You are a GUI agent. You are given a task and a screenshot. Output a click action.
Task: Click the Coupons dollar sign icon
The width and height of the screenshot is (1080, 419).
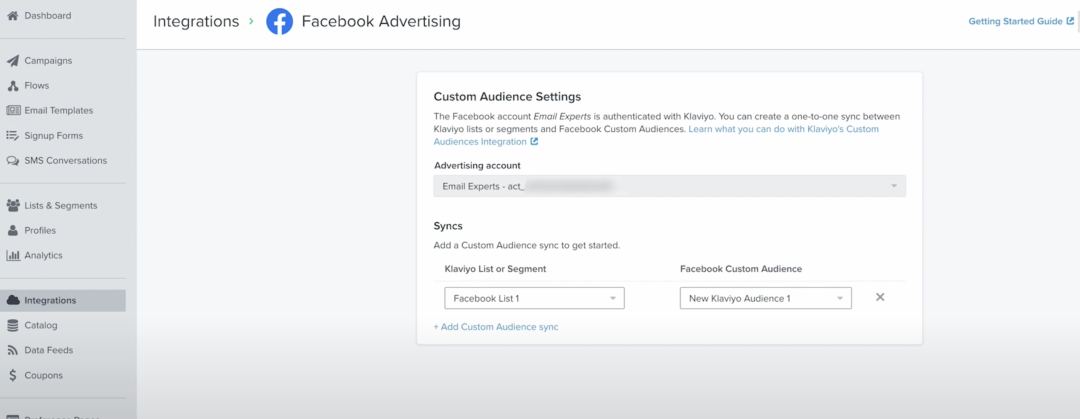(x=13, y=376)
